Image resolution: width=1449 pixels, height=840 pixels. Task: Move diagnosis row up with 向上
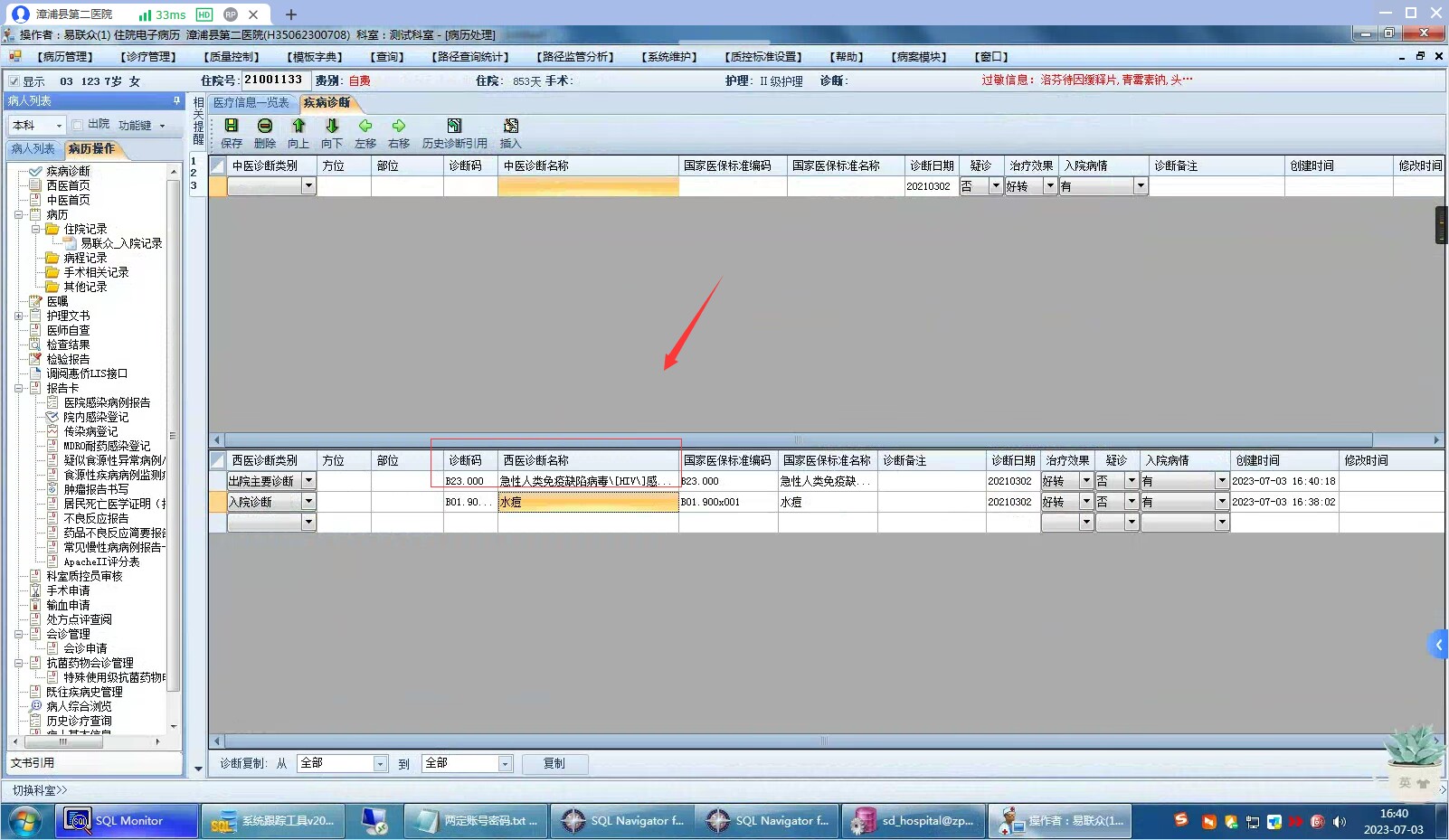pyautogui.click(x=298, y=126)
